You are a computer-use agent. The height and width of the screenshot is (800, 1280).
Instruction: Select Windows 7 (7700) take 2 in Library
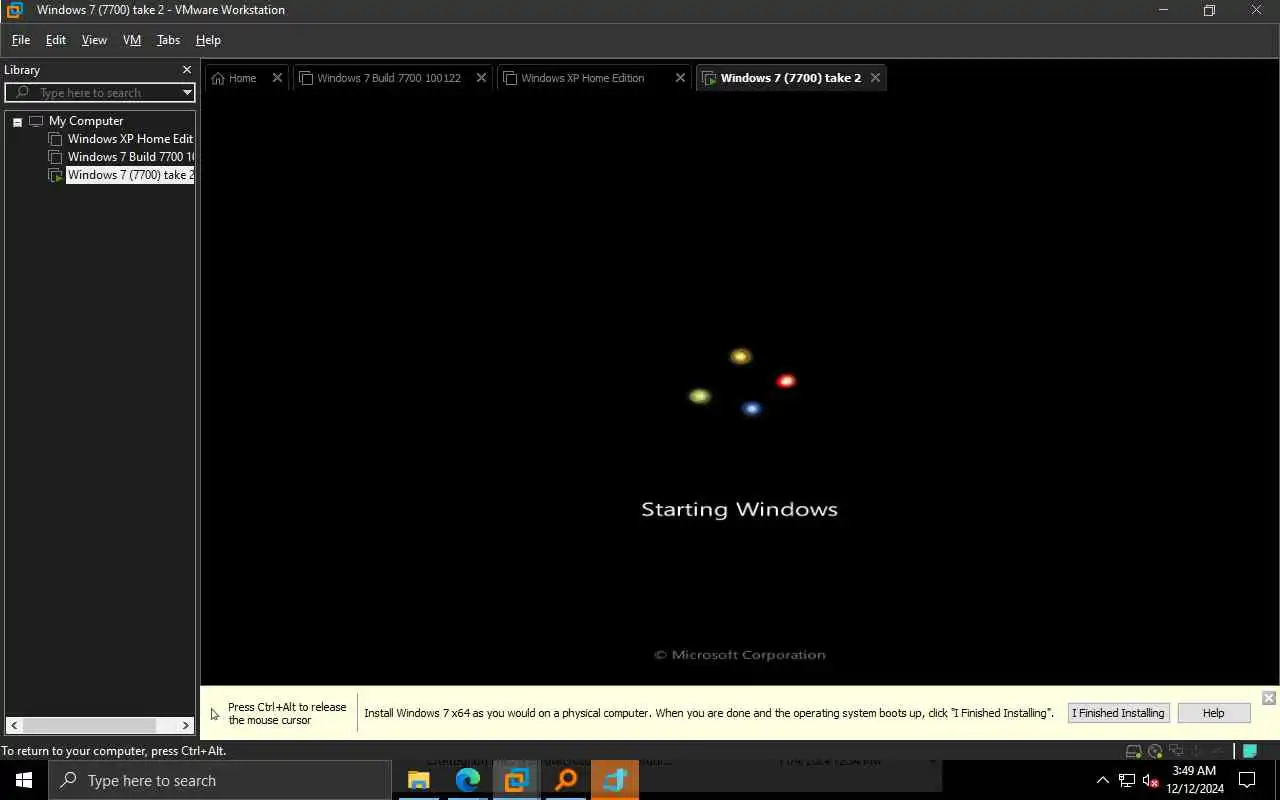[130, 175]
